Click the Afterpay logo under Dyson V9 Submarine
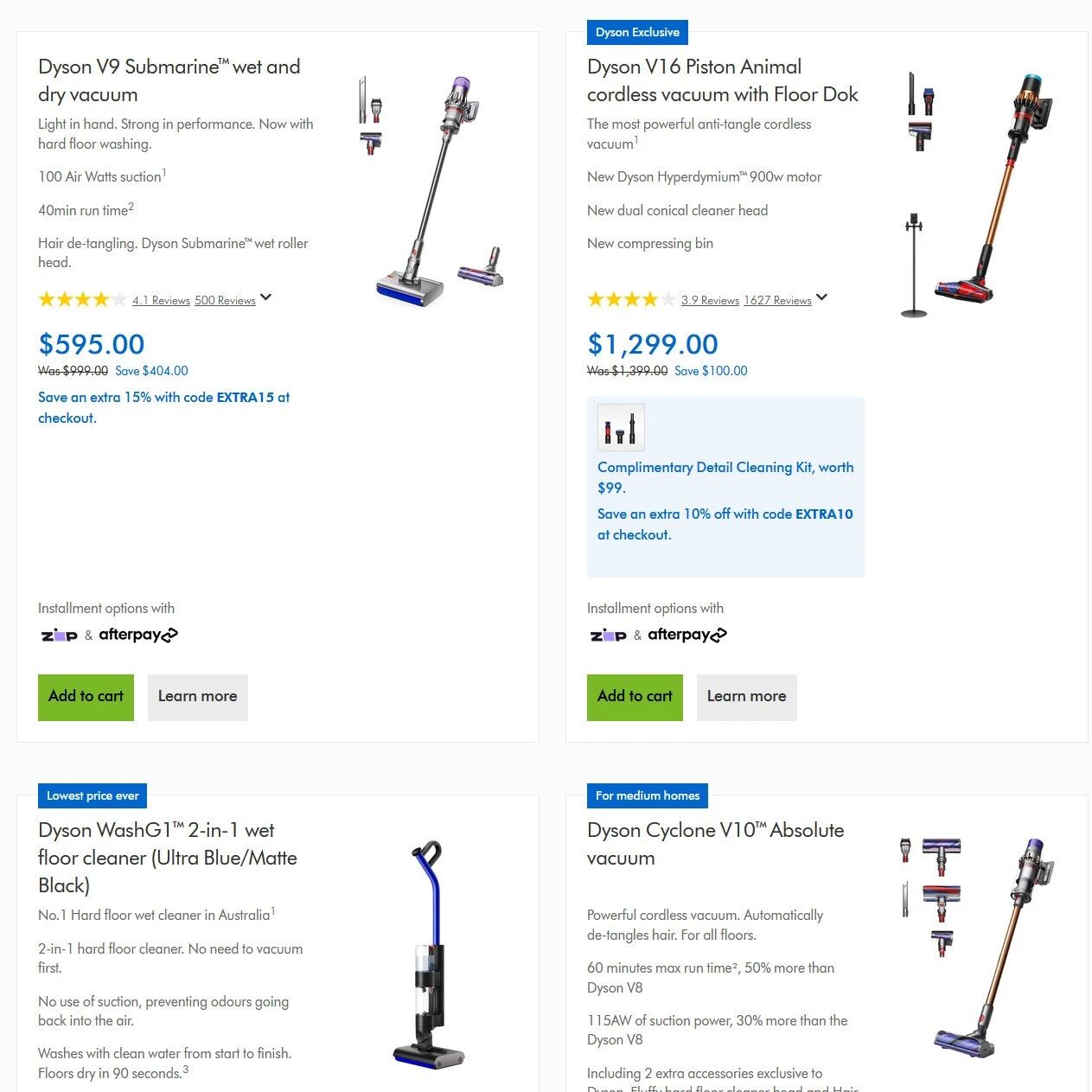Screen dimensions: 1092x1092 click(138, 635)
